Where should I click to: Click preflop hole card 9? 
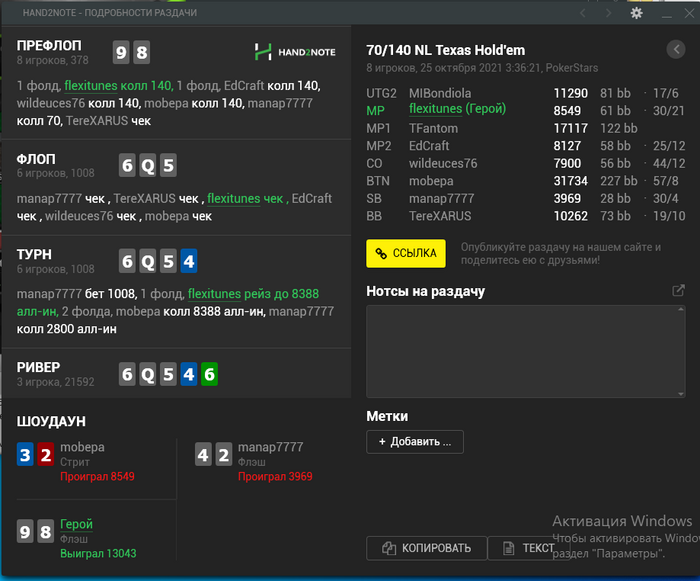point(121,52)
